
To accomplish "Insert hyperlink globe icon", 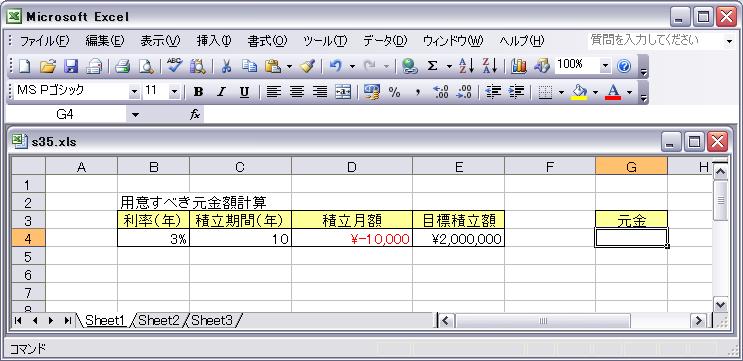I will point(409,67).
